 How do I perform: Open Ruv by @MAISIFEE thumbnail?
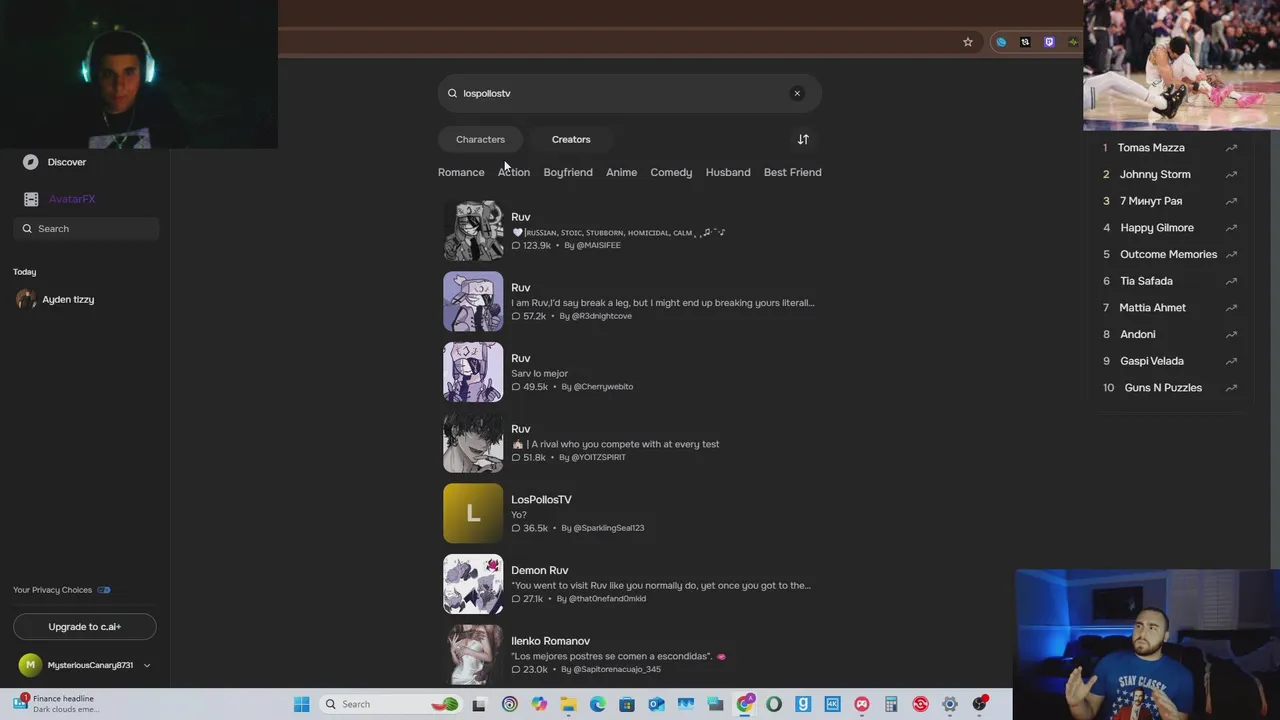pyautogui.click(x=473, y=231)
